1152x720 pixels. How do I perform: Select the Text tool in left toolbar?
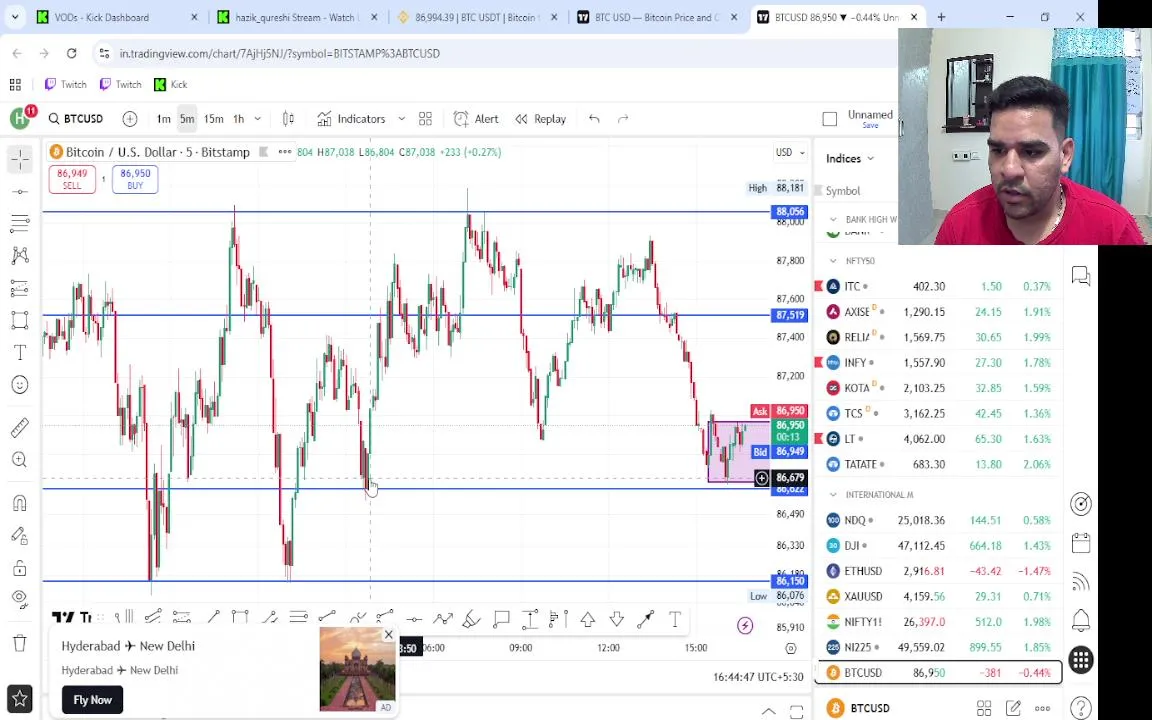[20, 353]
